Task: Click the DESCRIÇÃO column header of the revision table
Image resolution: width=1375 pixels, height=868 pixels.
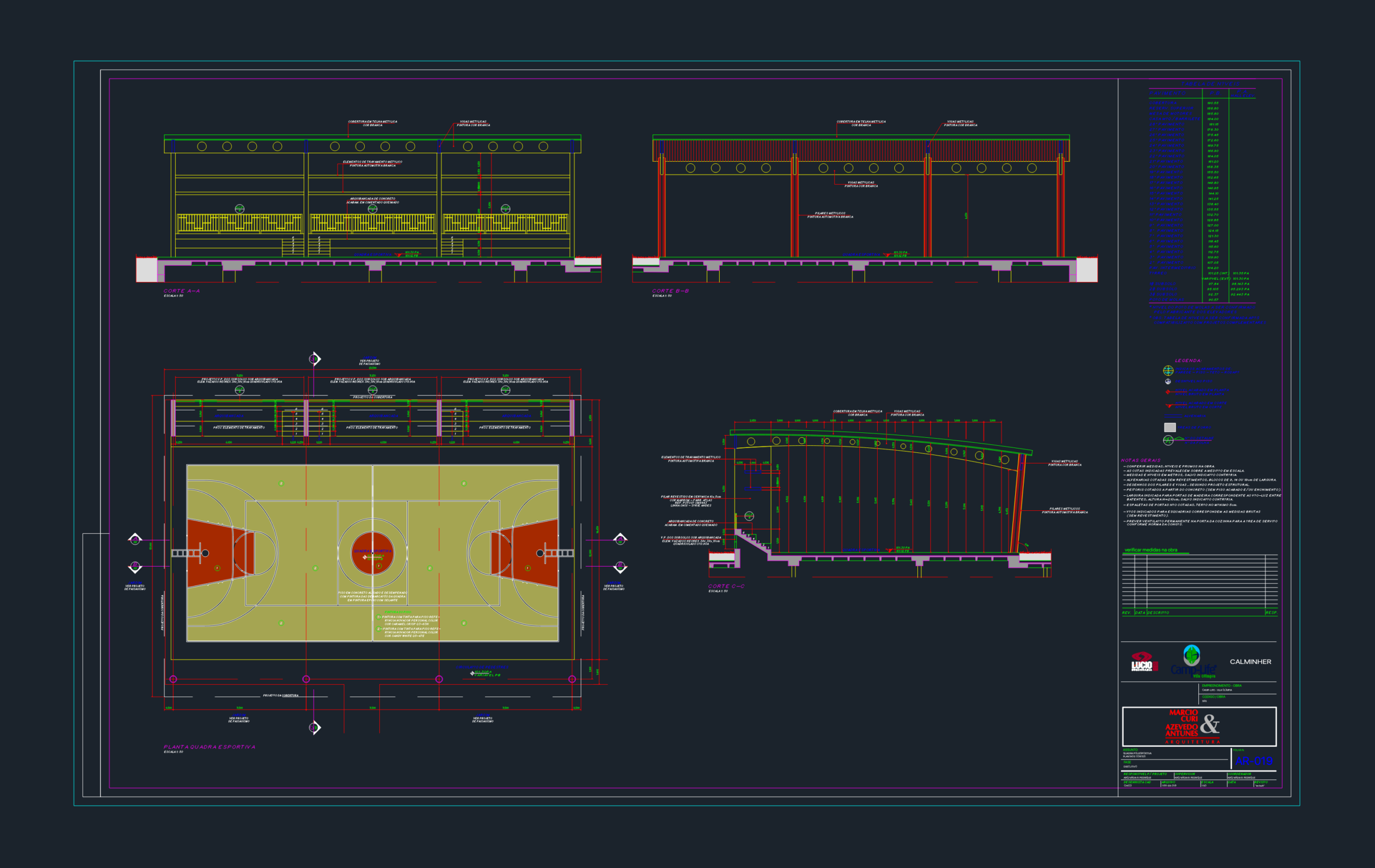Action: tap(1158, 613)
